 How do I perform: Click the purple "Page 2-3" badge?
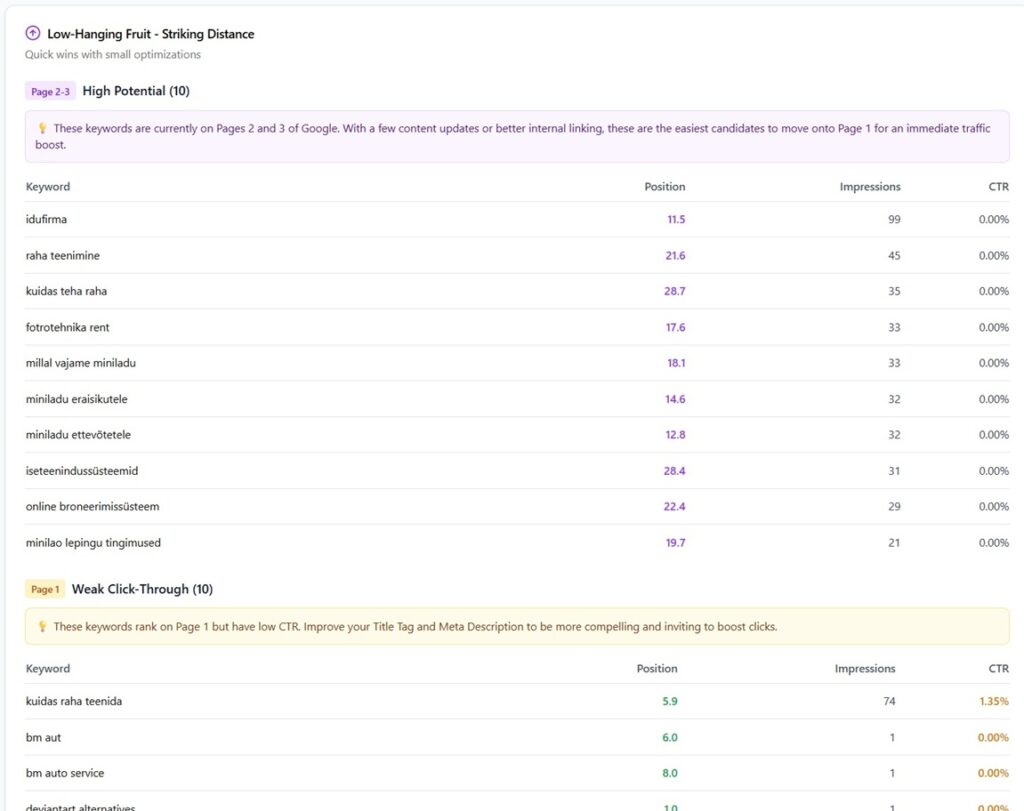coord(50,92)
